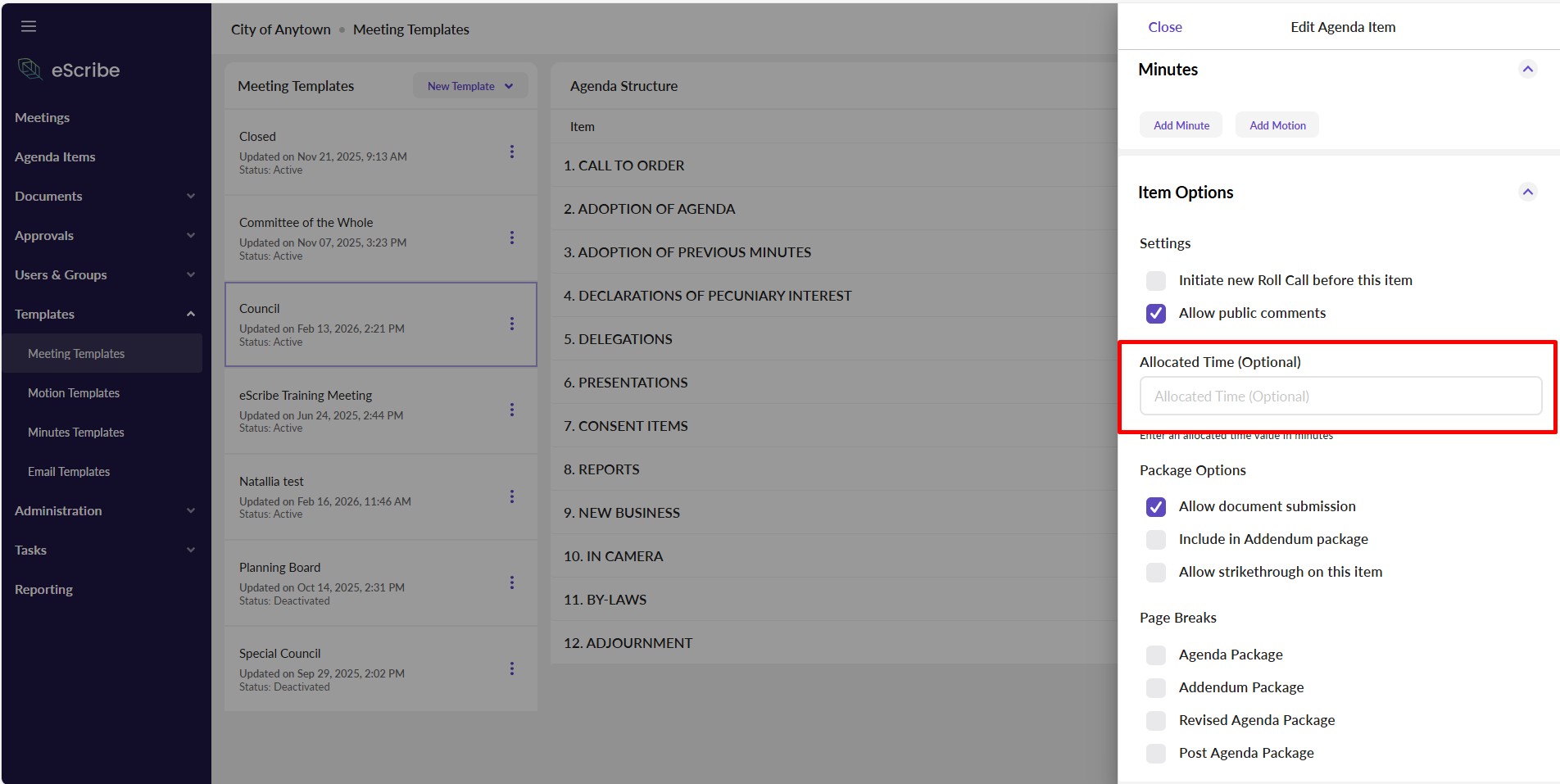Open options menu for eScribe Training Meeting
Image resolution: width=1560 pixels, height=784 pixels.
point(512,410)
